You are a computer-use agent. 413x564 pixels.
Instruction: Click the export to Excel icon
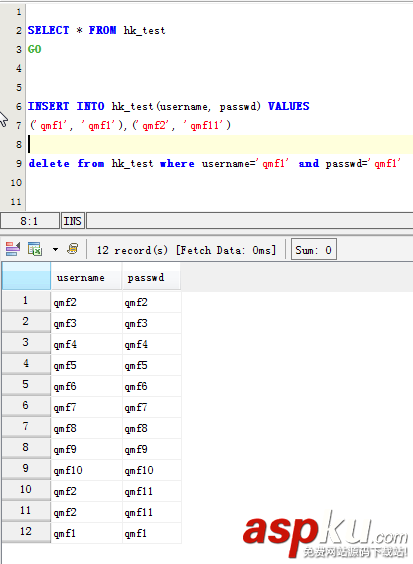(x=35, y=249)
